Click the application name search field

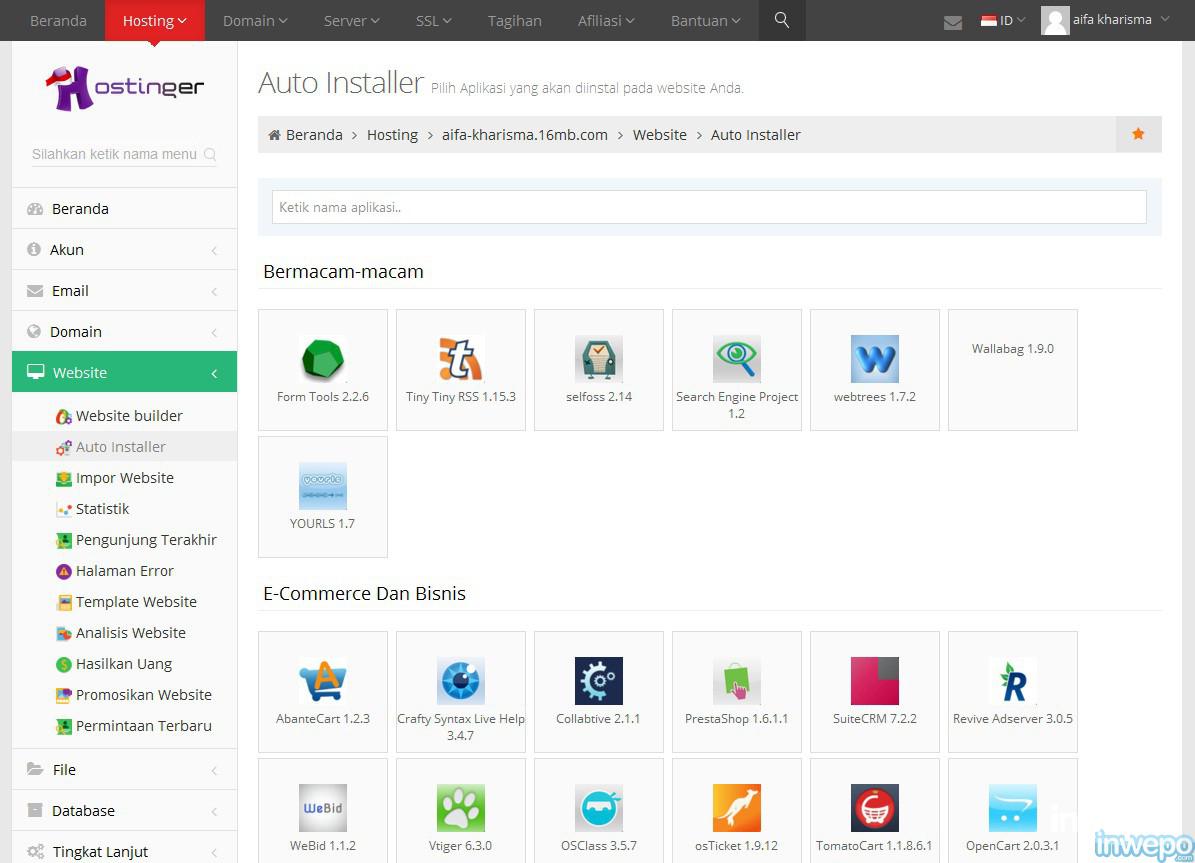click(x=709, y=207)
